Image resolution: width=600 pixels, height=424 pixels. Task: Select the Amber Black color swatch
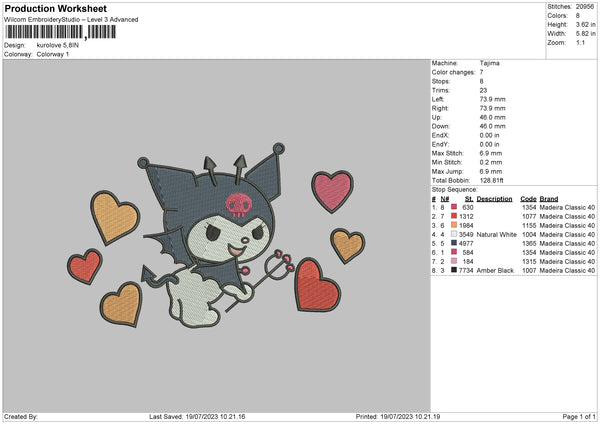pos(454,270)
